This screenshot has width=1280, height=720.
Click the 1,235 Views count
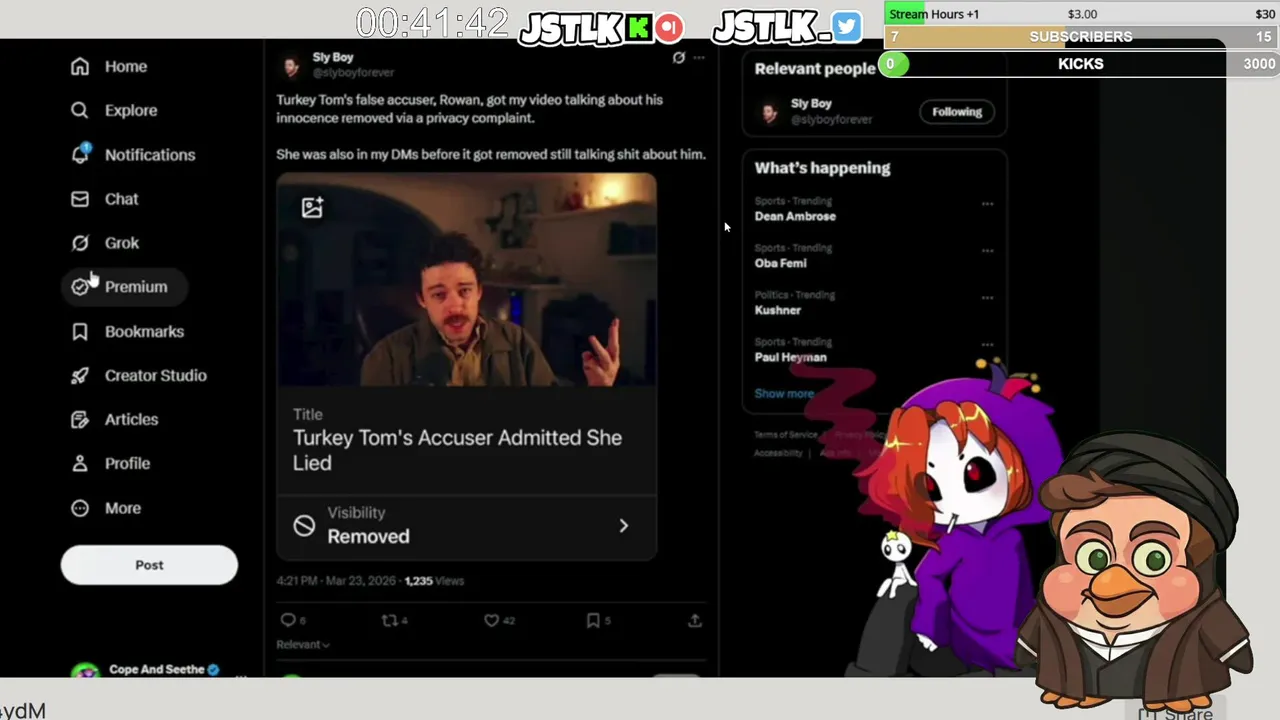click(x=434, y=580)
